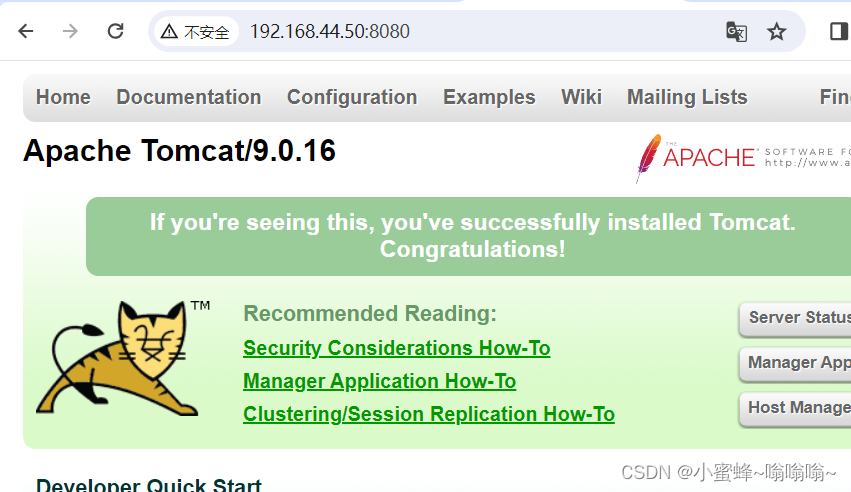
Task: Click the Host Manager button
Action: 795,408
